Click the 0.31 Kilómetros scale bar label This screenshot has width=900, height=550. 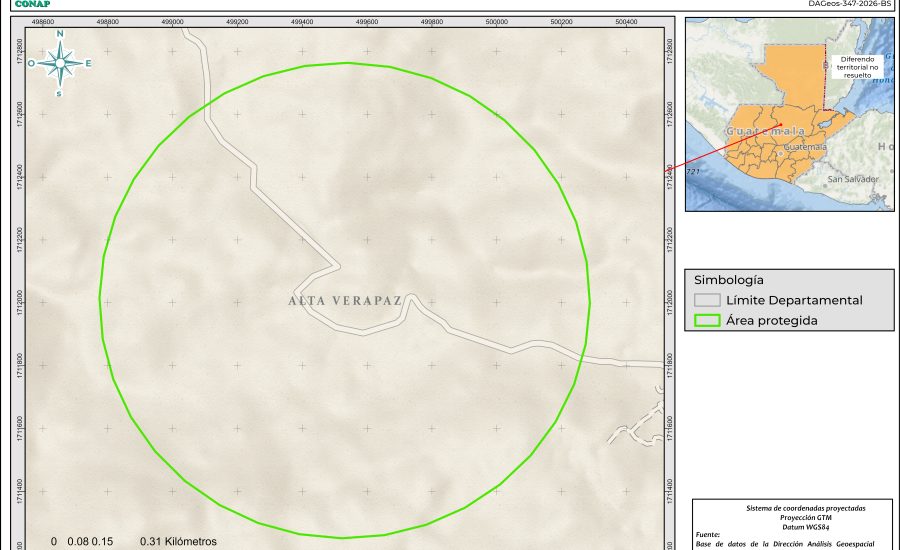(178, 542)
